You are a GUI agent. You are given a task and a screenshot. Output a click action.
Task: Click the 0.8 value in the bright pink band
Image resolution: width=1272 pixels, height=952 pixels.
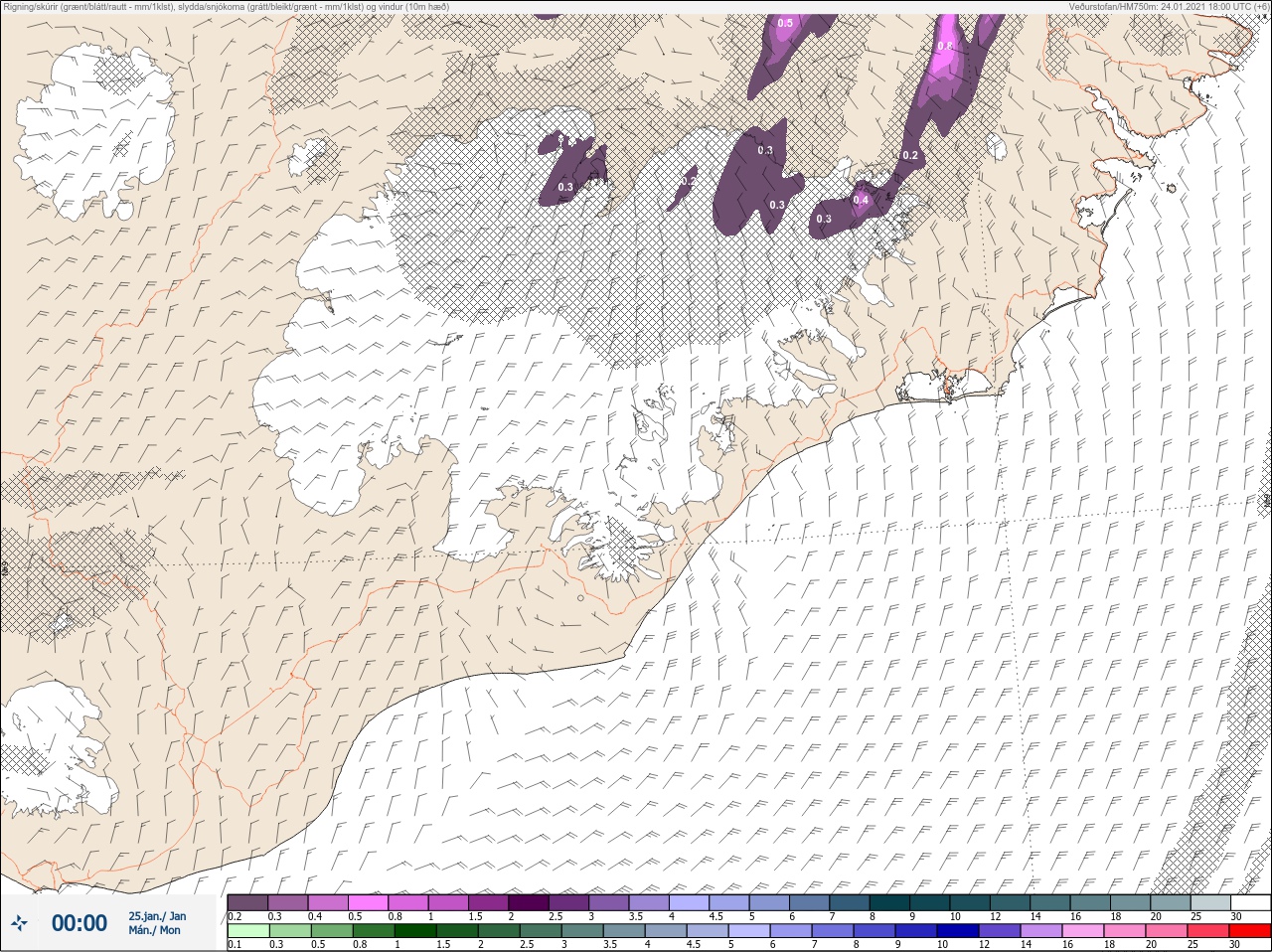point(945,47)
